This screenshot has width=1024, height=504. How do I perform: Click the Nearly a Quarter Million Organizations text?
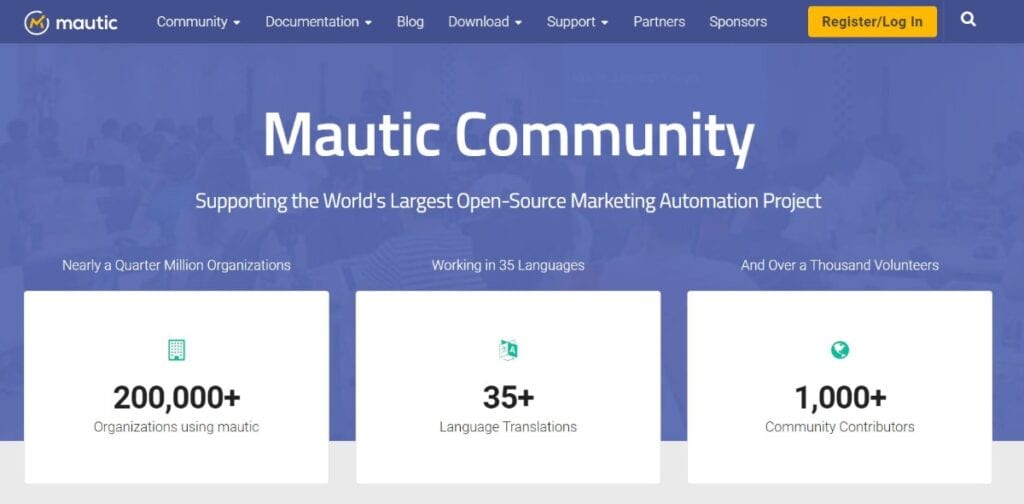176,265
